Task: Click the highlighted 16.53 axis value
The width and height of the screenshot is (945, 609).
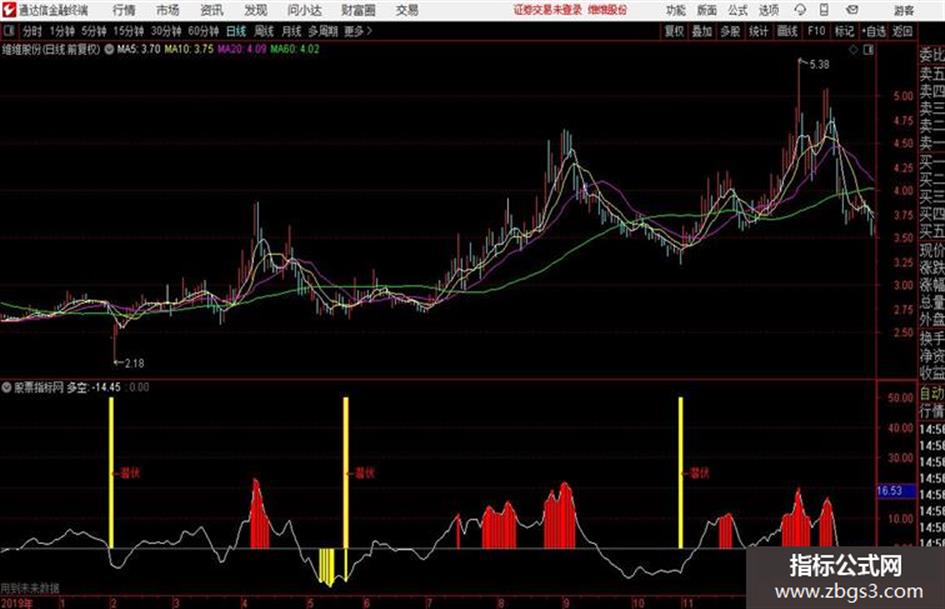Action: coord(896,491)
